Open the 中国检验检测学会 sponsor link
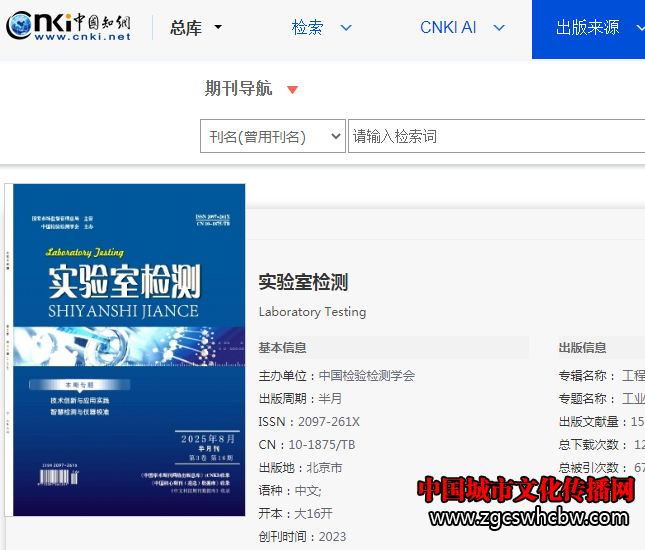 tap(366, 376)
